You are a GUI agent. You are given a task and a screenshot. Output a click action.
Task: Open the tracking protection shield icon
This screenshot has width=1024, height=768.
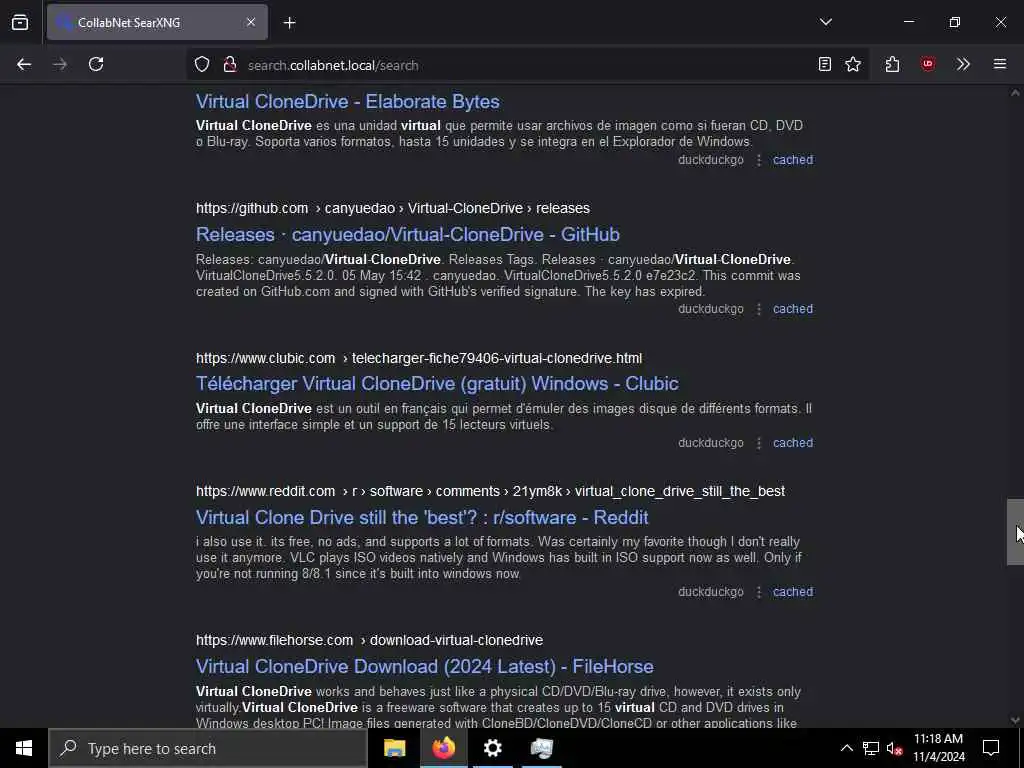(202, 65)
